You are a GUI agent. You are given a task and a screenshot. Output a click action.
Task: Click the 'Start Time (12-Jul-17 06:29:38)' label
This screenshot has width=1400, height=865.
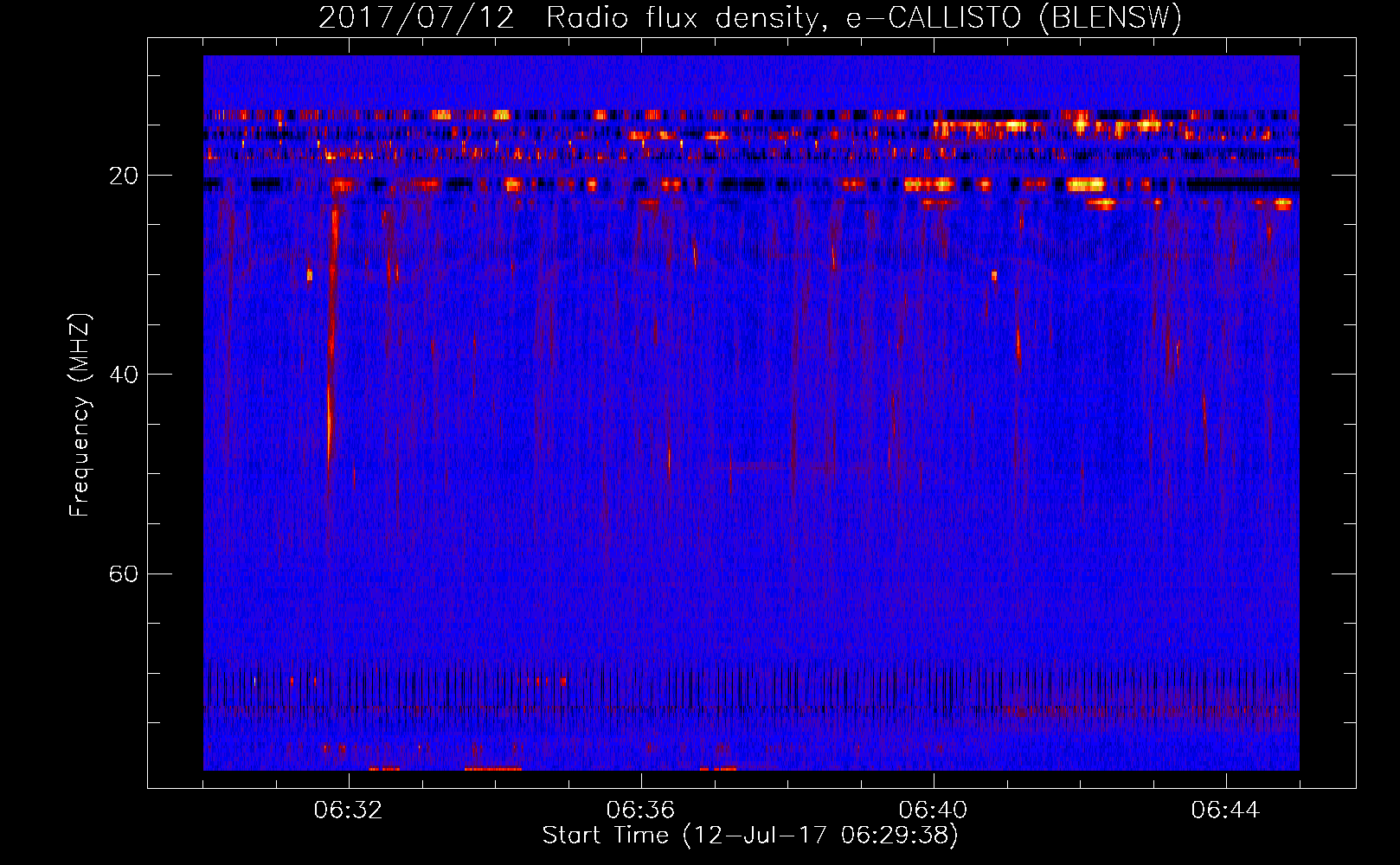[750, 835]
